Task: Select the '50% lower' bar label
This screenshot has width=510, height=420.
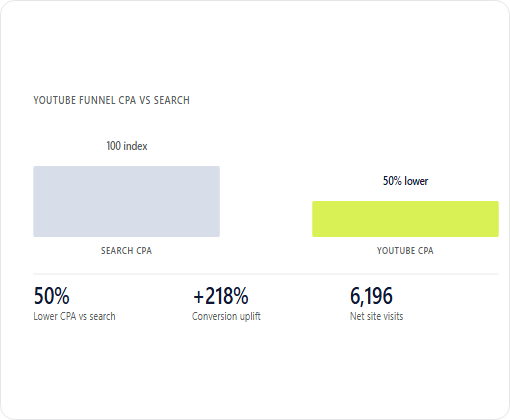Action: click(x=405, y=181)
